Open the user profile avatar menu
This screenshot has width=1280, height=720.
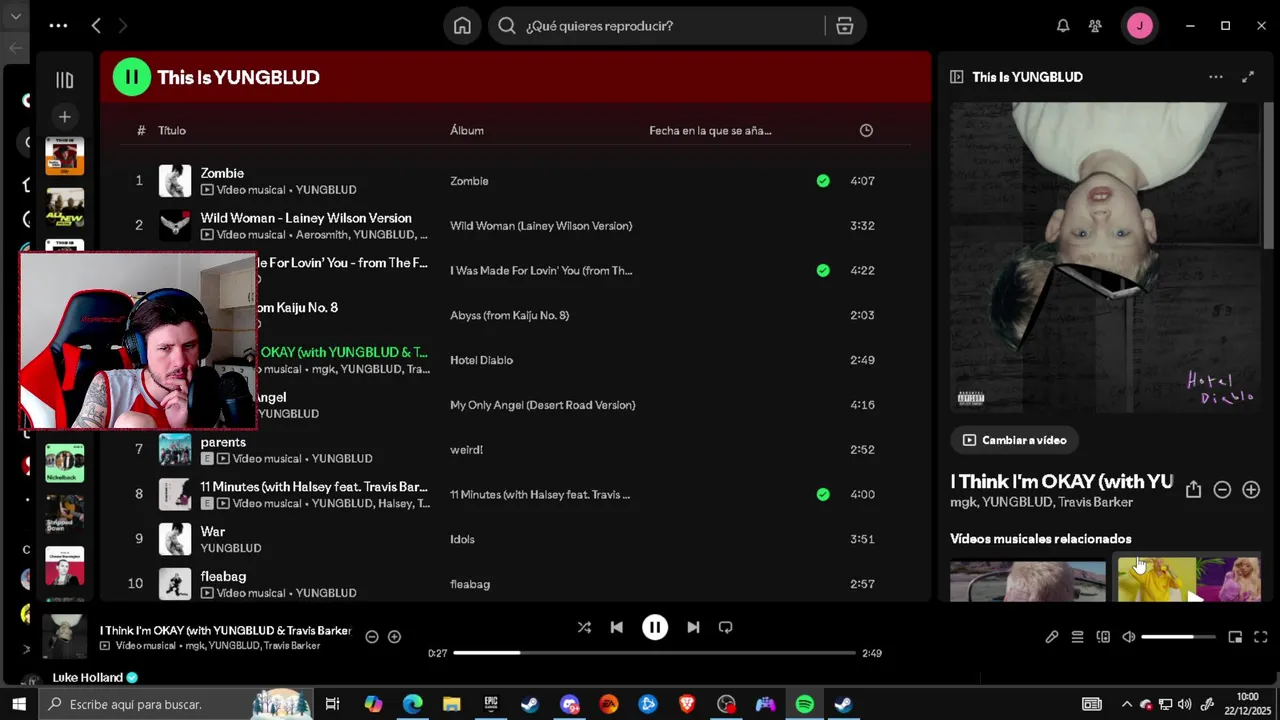1140,26
